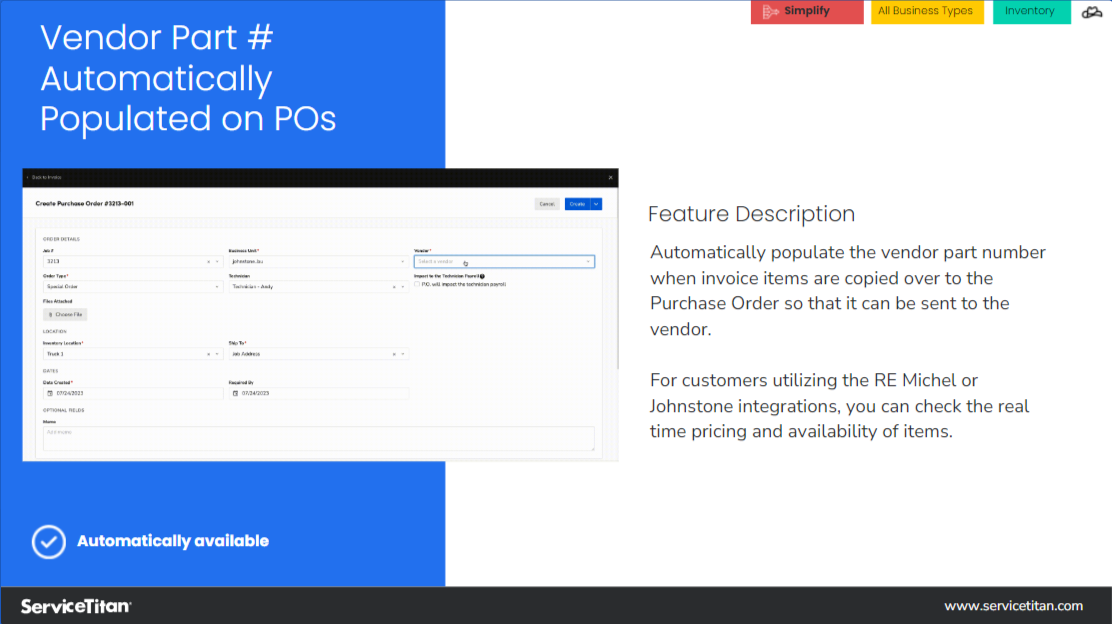Viewport: 1112px width, 624px height.
Task: Click the Date Created calendar icon
Action: tap(50, 393)
